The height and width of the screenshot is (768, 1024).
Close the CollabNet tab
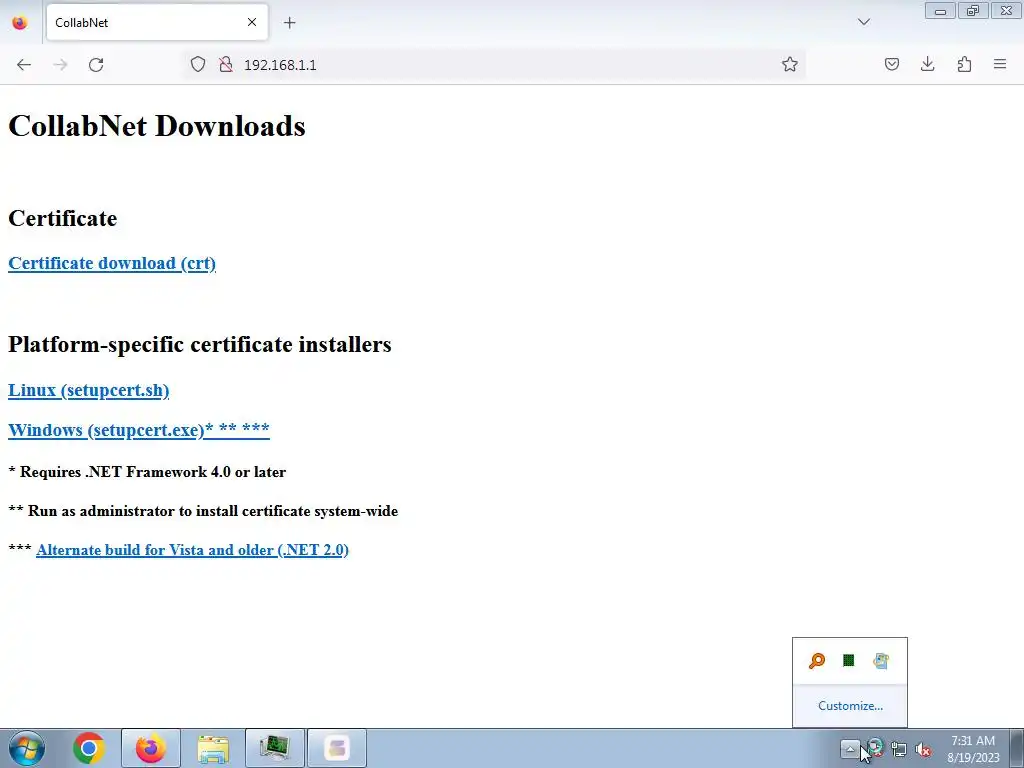[x=251, y=22]
